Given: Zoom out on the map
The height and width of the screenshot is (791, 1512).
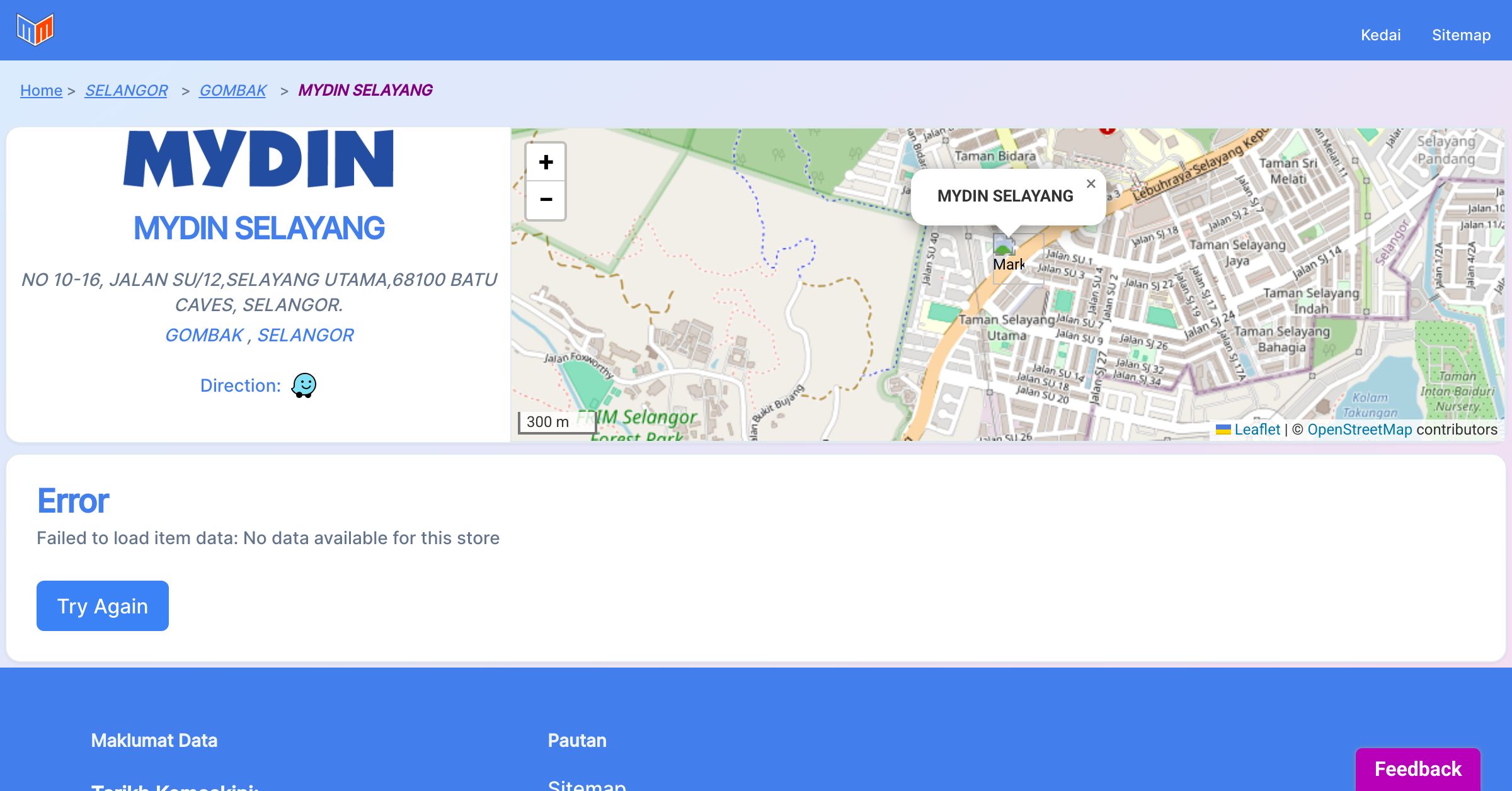Looking at the screenshot, I should [x=546, y=200].
